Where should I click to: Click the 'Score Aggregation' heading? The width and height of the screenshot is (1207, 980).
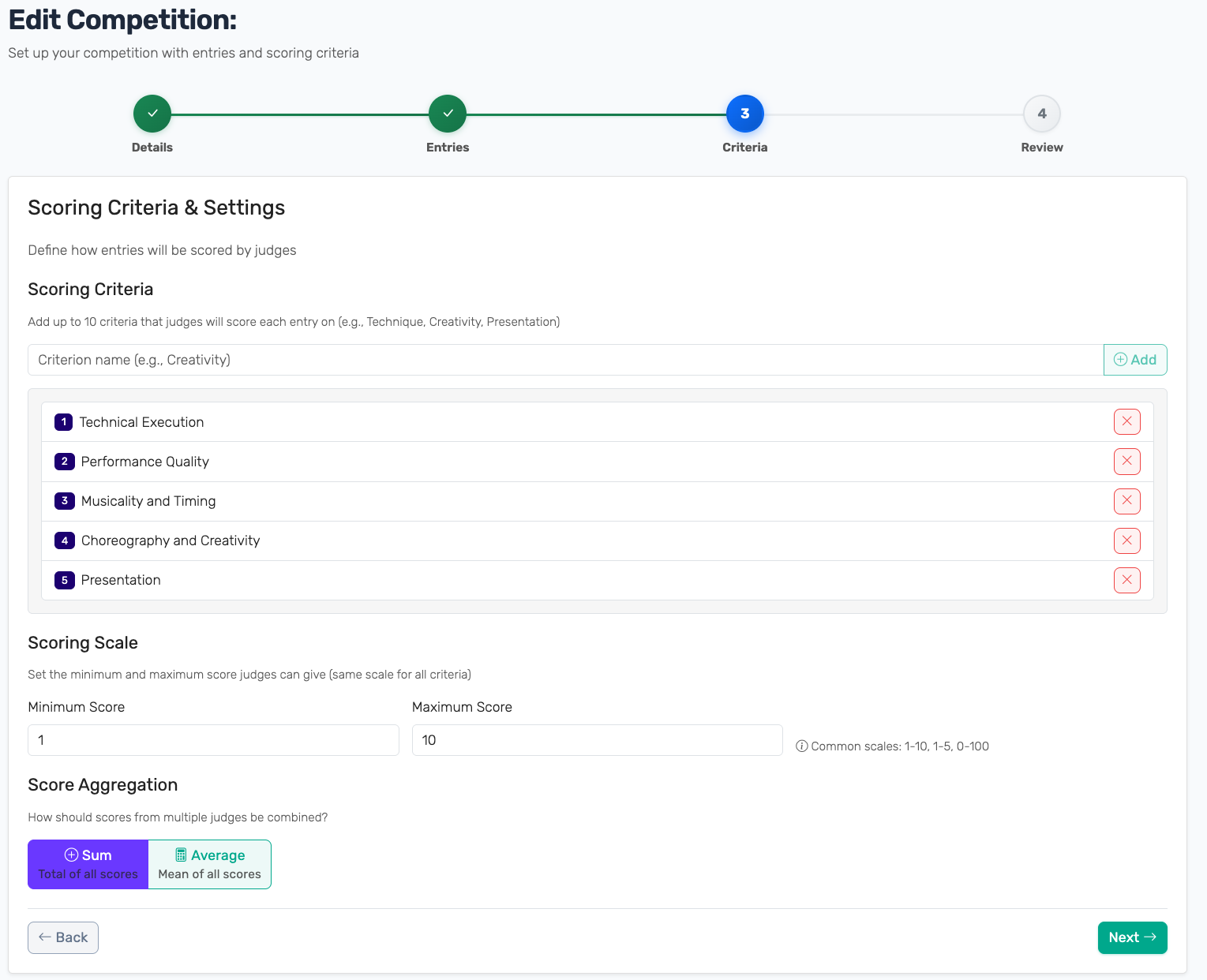click(103, 785)
